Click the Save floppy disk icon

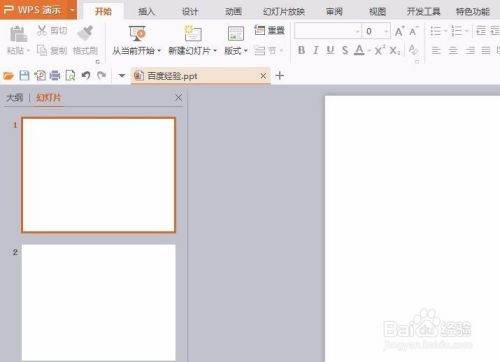(x=24, y=76)
